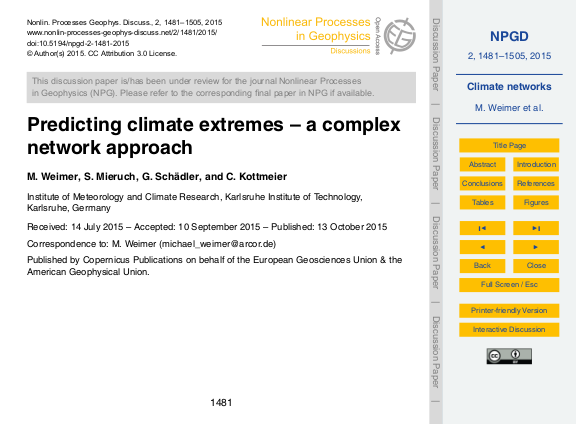Click the EGU globe logo
This screenshot has height=424, width=576.
coord(400,36)
